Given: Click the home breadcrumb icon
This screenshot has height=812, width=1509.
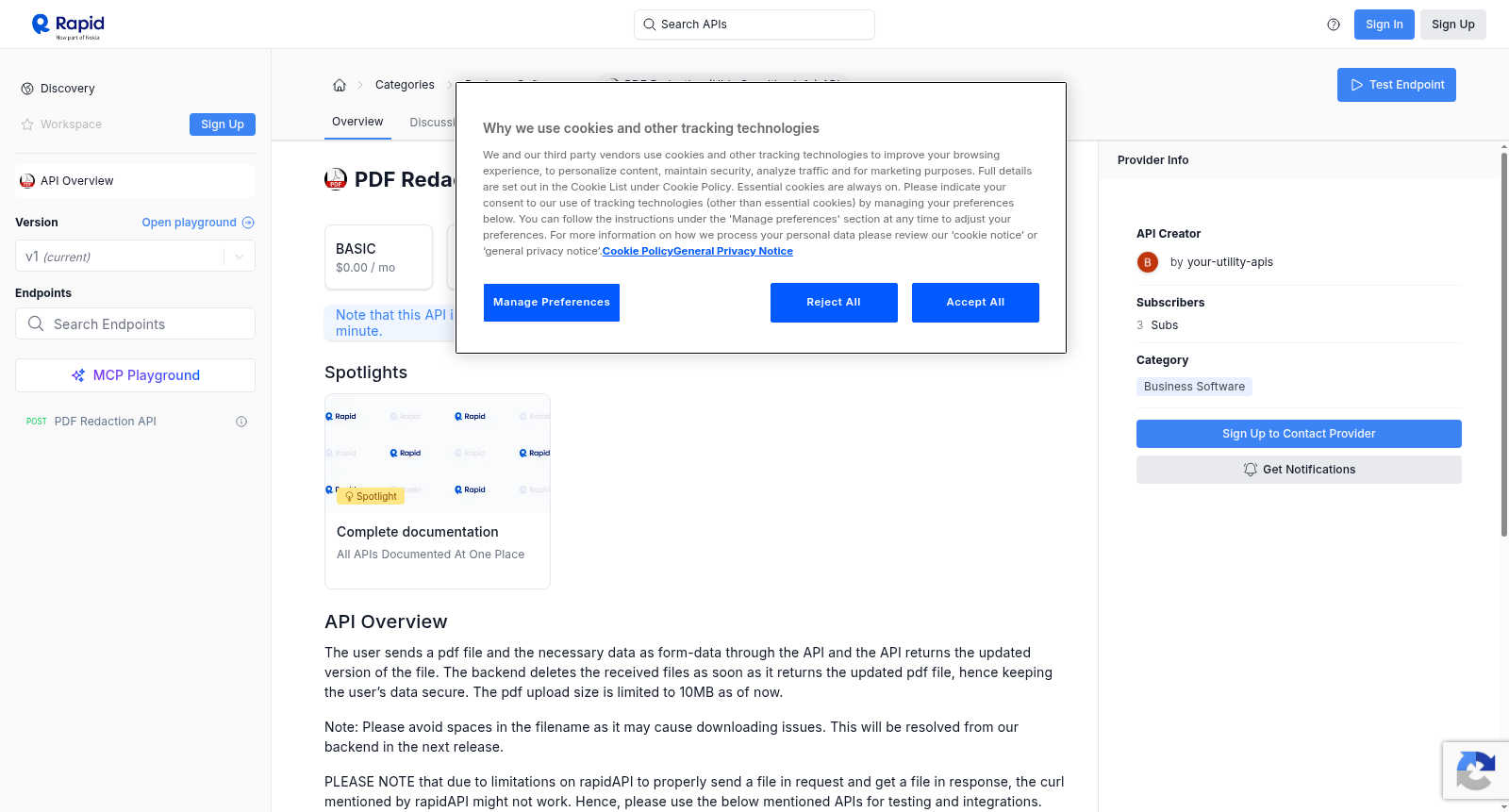Looking at the screenshot, I should tap(340, 85).
